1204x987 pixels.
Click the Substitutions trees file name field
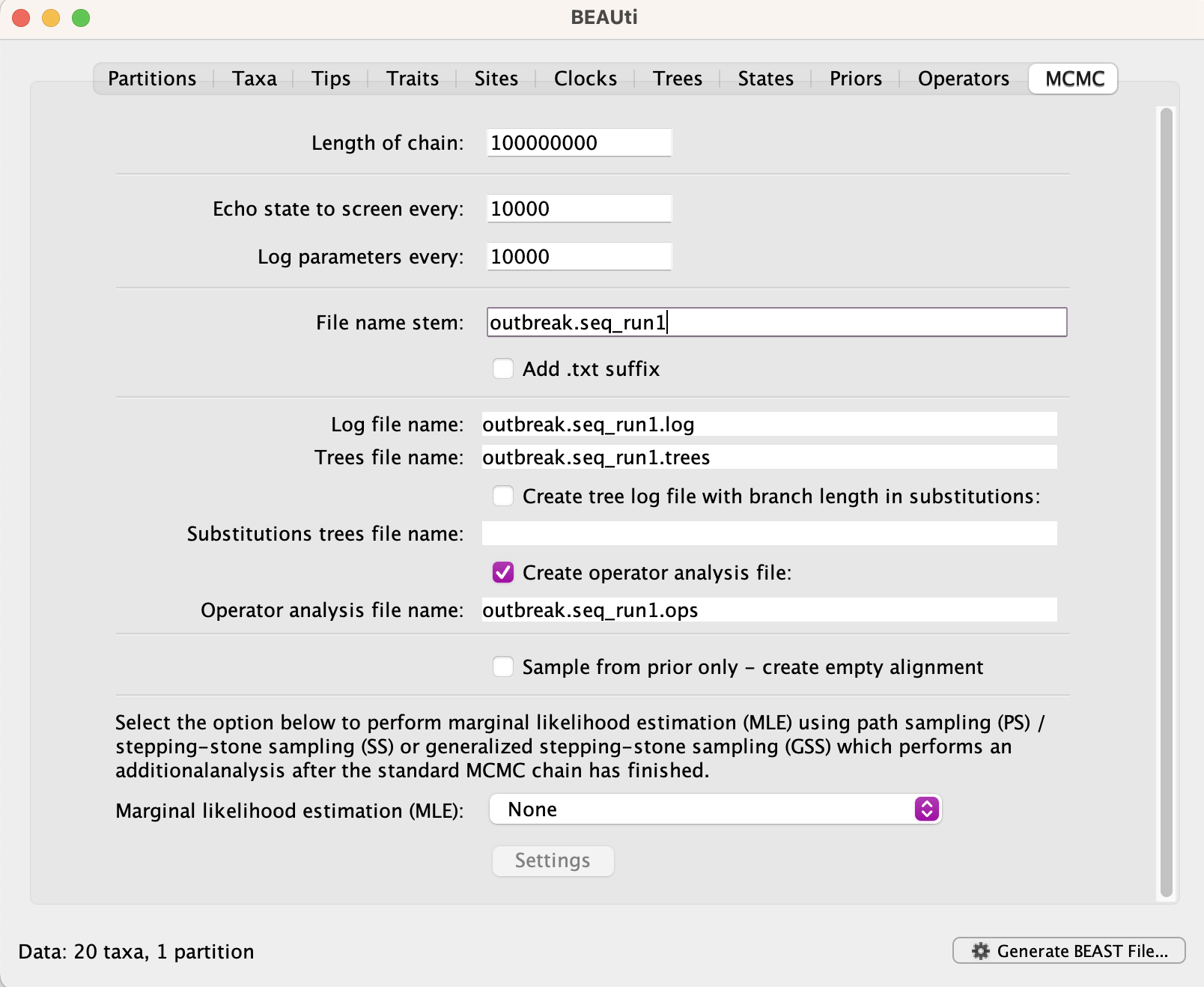(x=770, y=533)
